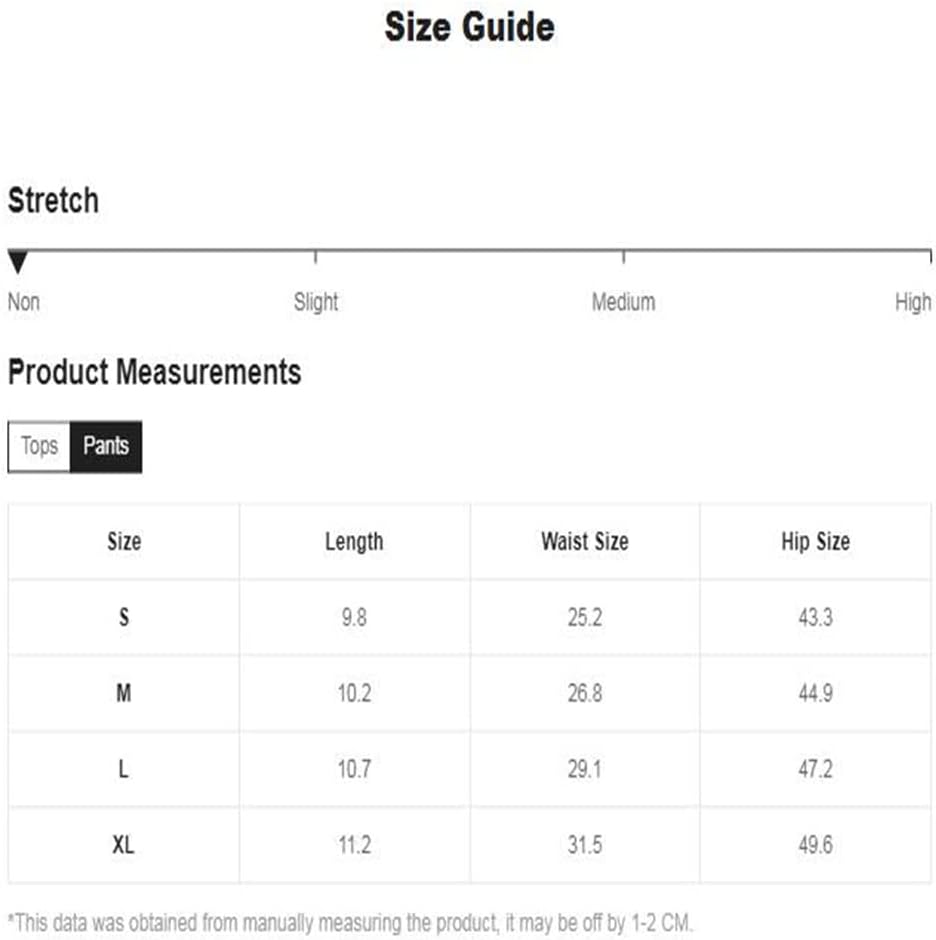936x940 pixels.
Task: Click the Hip Size column header
Action: tap(815, 541)
